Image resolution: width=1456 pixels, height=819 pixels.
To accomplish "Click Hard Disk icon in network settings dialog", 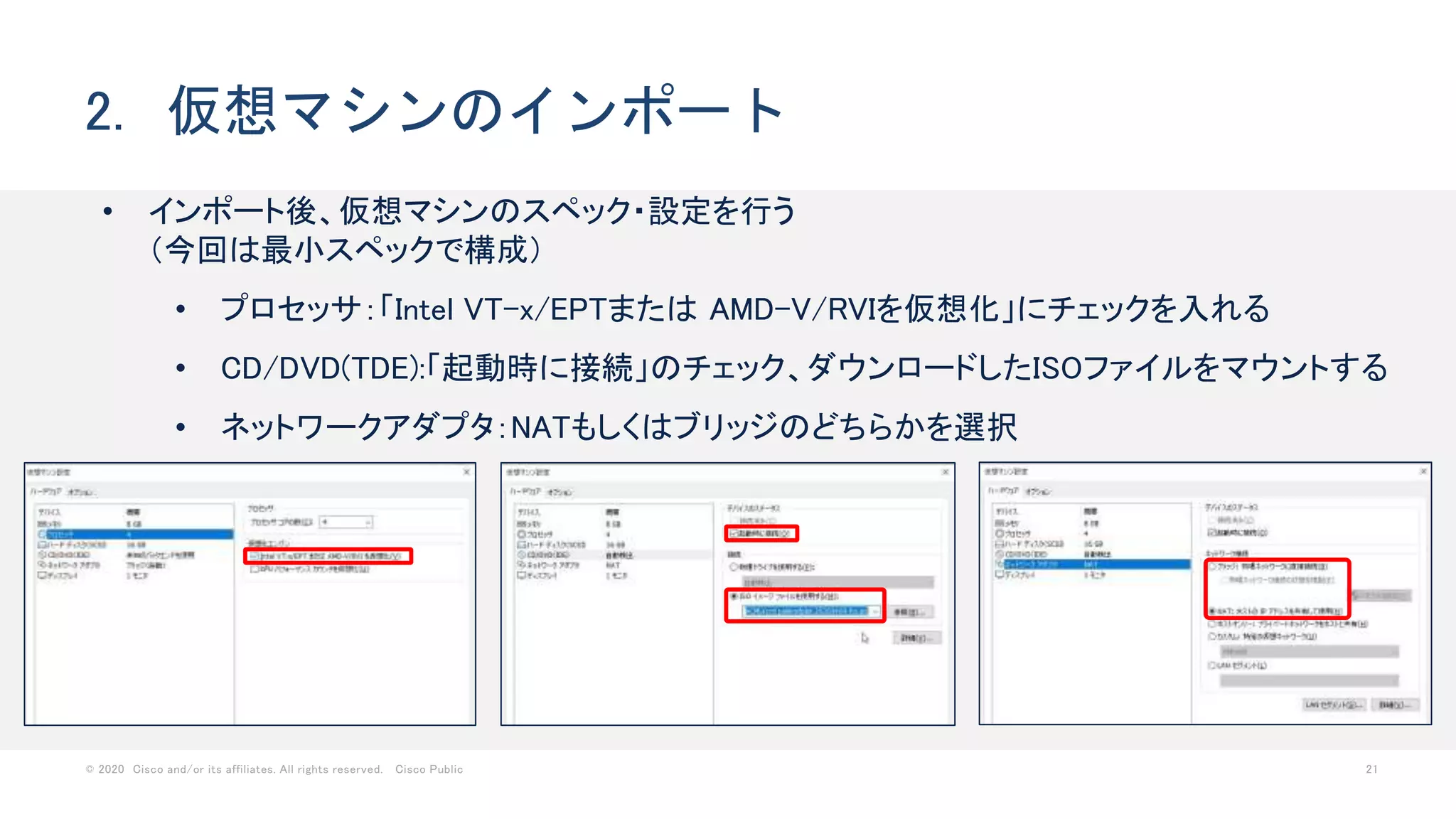I will (x=1000, y=544).
